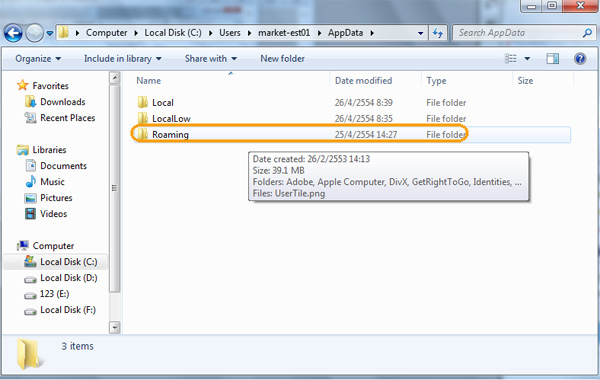Select Users in the address breadcrumb
This screenshot has height=380, width=600.
[230, 33]
